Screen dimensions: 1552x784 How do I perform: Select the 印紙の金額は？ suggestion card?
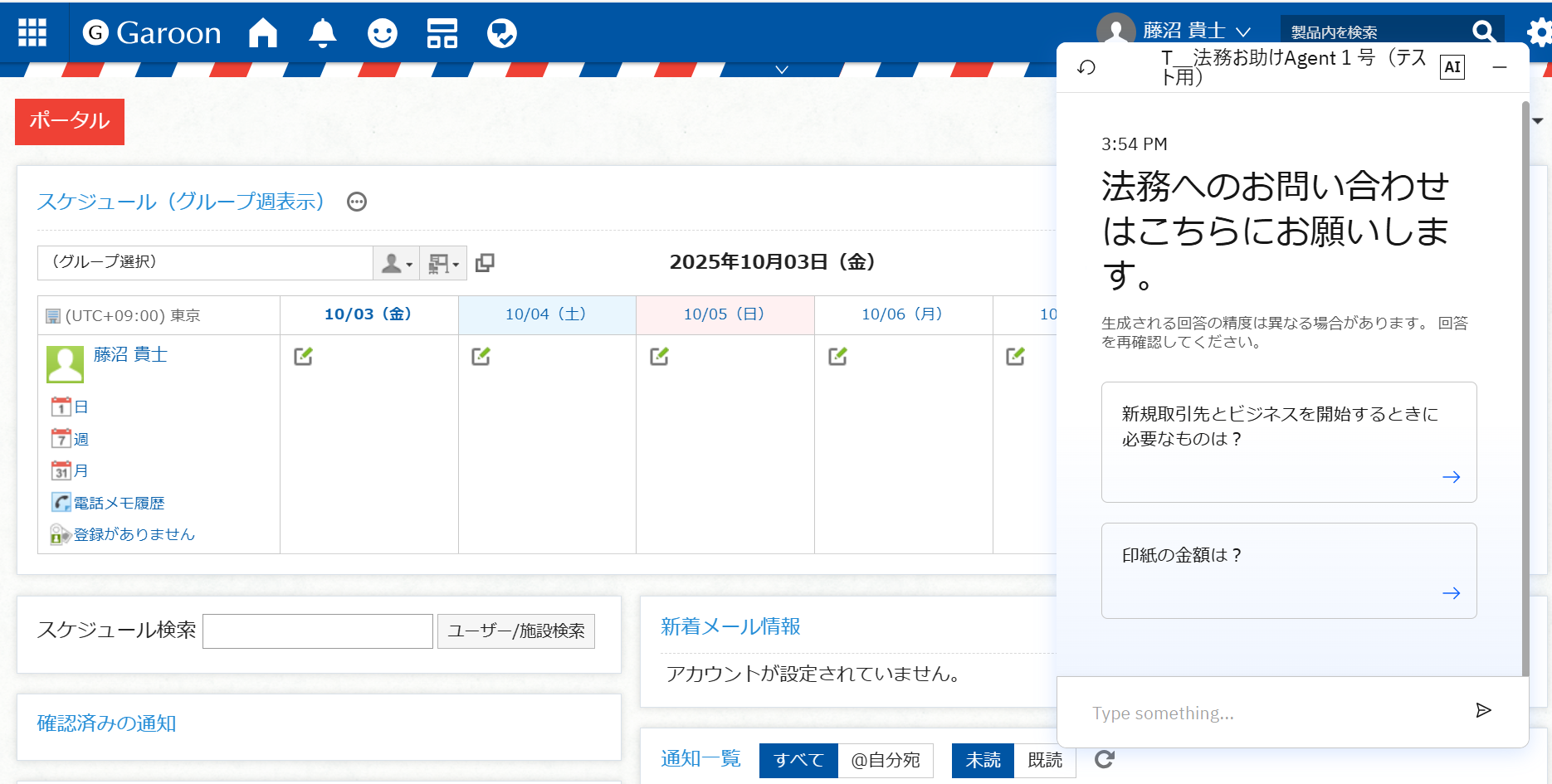tap(1289, 571)
